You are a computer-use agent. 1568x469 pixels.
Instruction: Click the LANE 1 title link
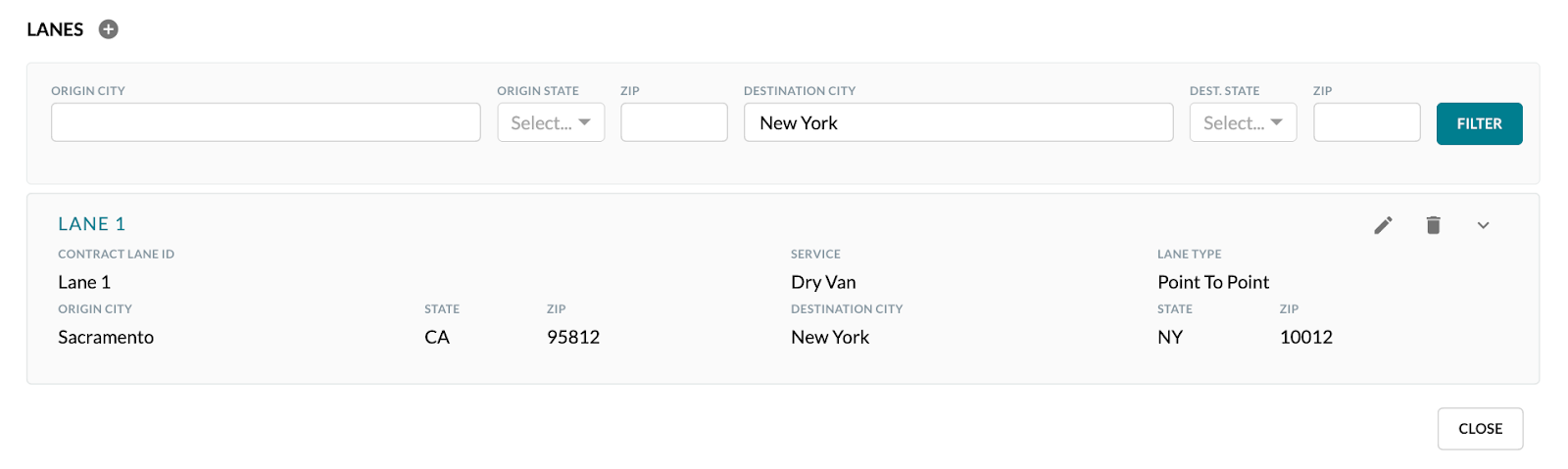(x=92, y=224)
